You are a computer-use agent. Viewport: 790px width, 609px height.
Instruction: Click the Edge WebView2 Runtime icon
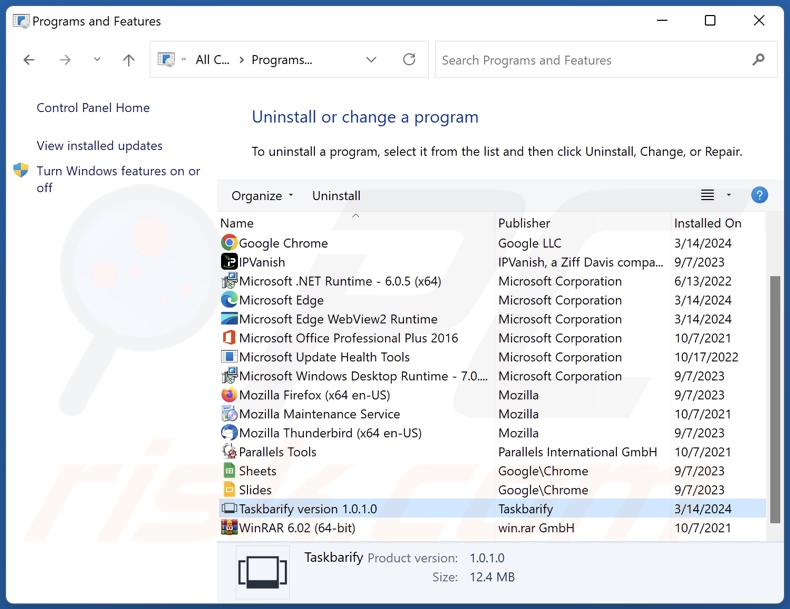click(x=229, y=319)
